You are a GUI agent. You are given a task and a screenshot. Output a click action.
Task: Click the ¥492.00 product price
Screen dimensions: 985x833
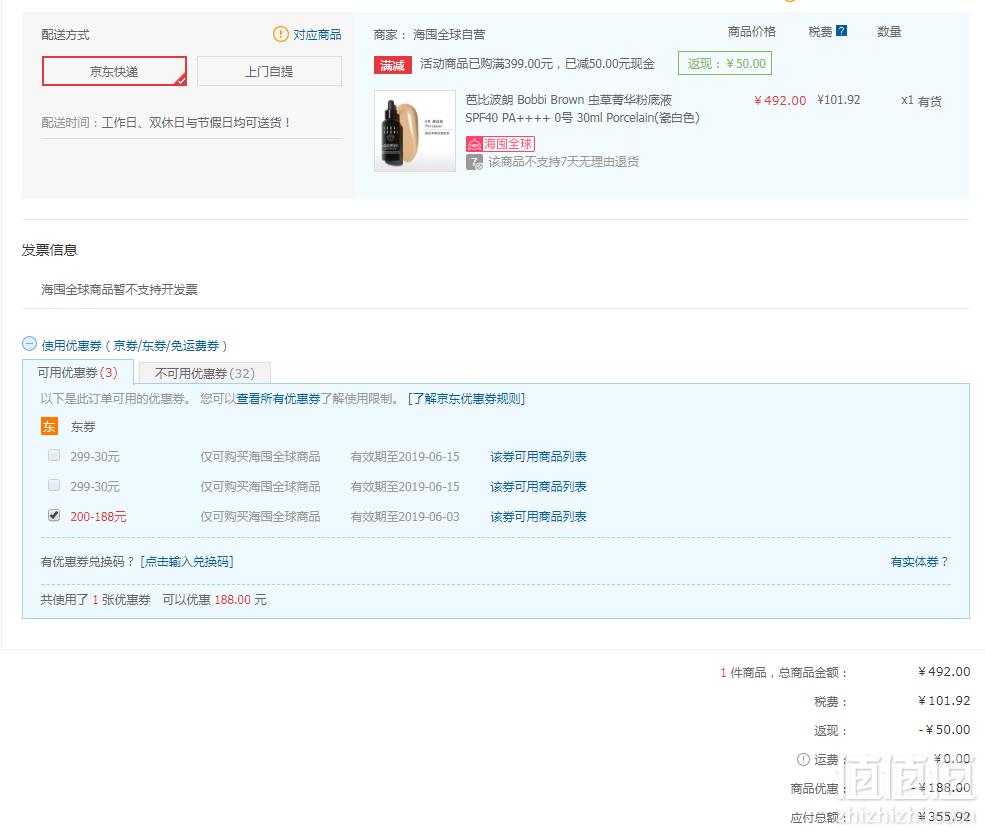(x=780, y=101)
